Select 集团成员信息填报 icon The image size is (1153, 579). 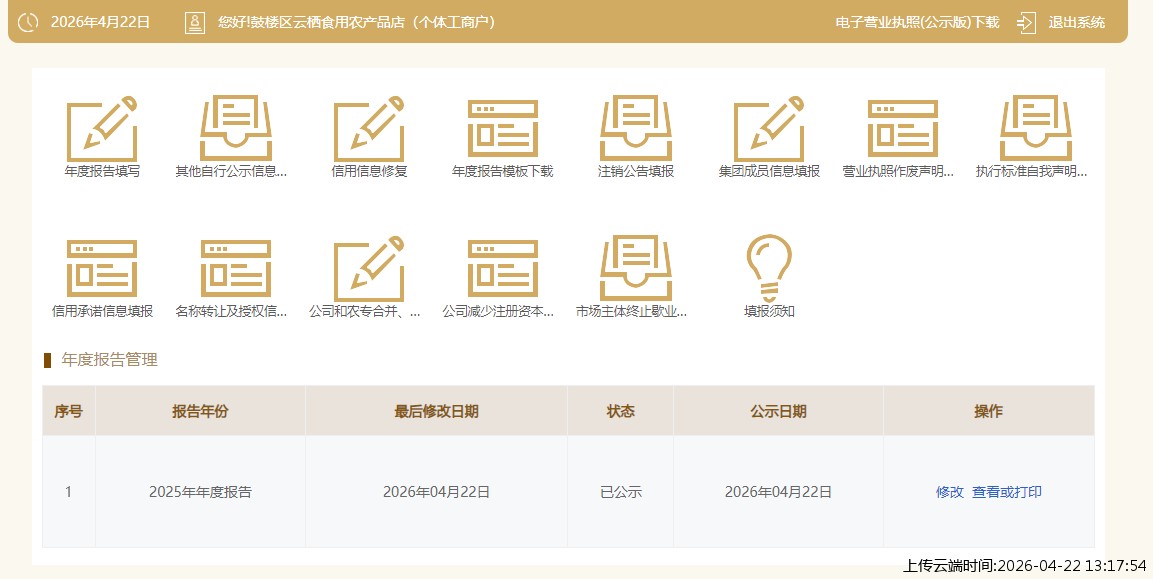pos(769,129)
